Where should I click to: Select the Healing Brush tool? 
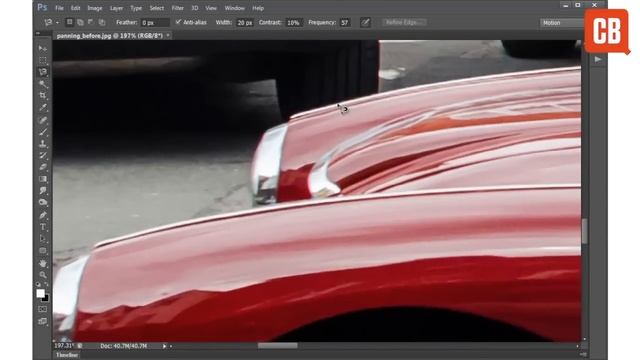(43, 120)
